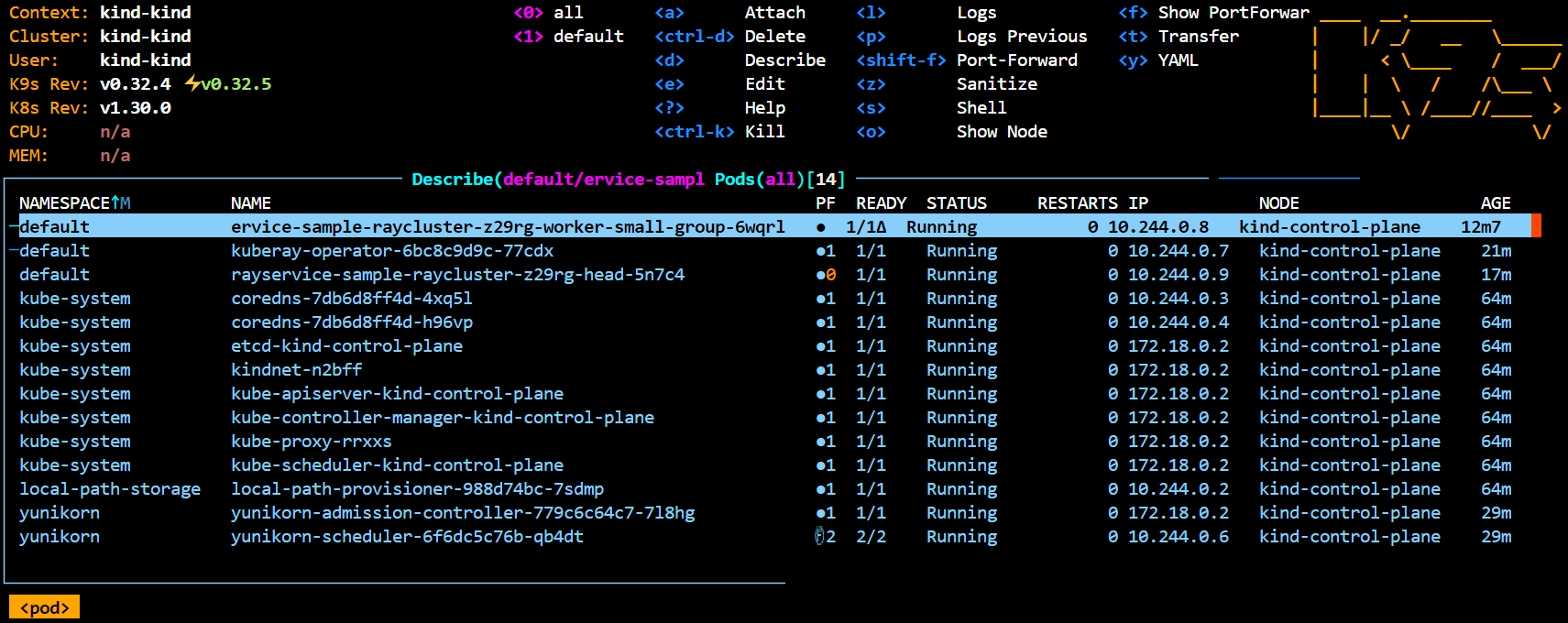1568x623 pixels.
Task: Click the PF dot of the highlighted worker pod
Action: [821, 227]
